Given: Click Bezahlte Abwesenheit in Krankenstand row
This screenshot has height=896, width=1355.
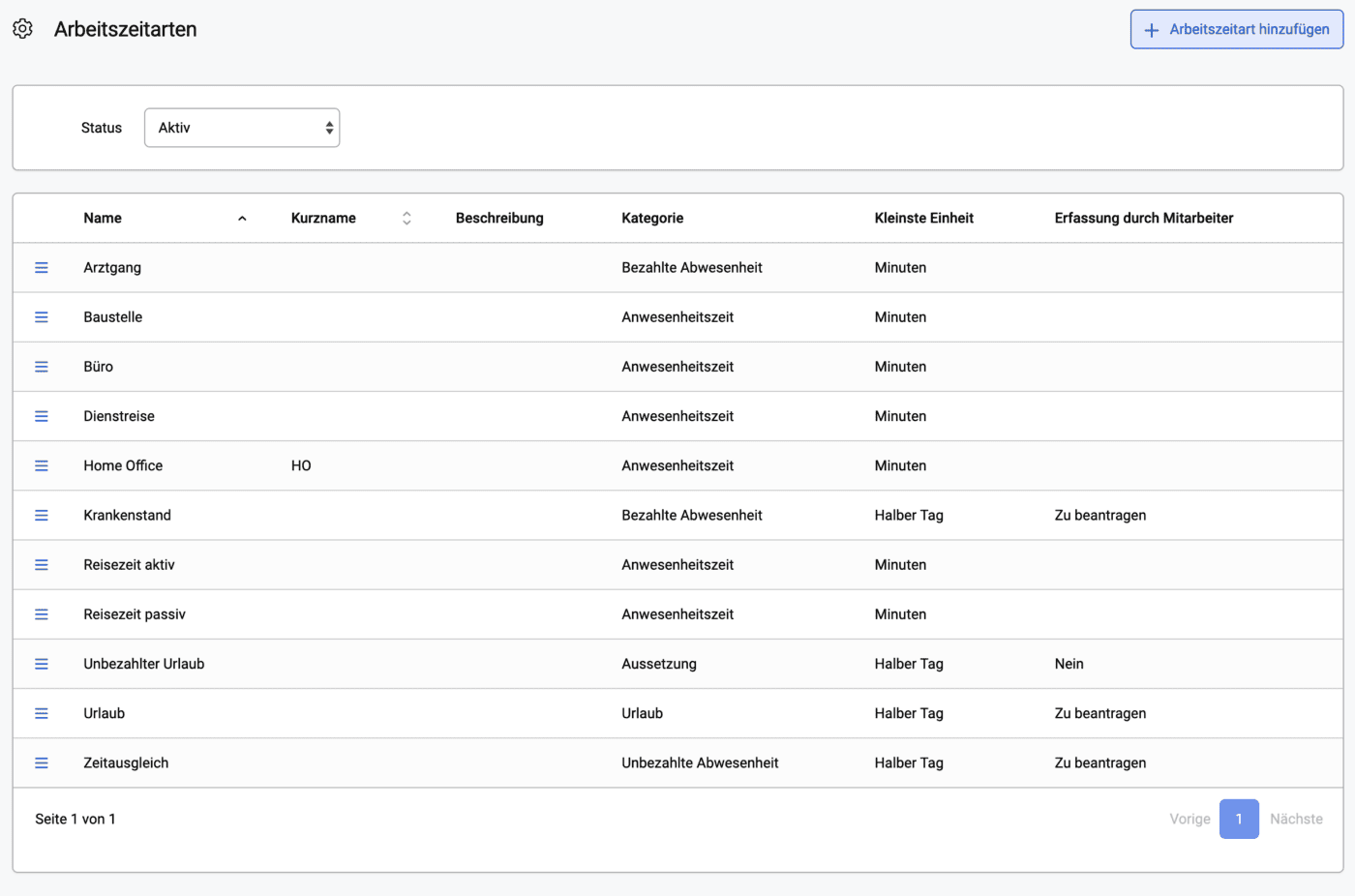Looking at the screenshot, I should tap(692, 516).
